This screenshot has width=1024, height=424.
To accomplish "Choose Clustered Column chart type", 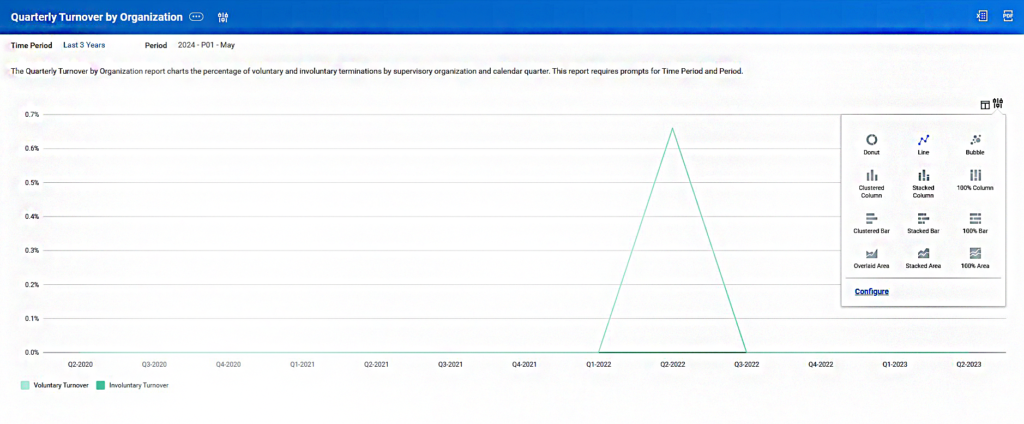I will tap(871, 184).
